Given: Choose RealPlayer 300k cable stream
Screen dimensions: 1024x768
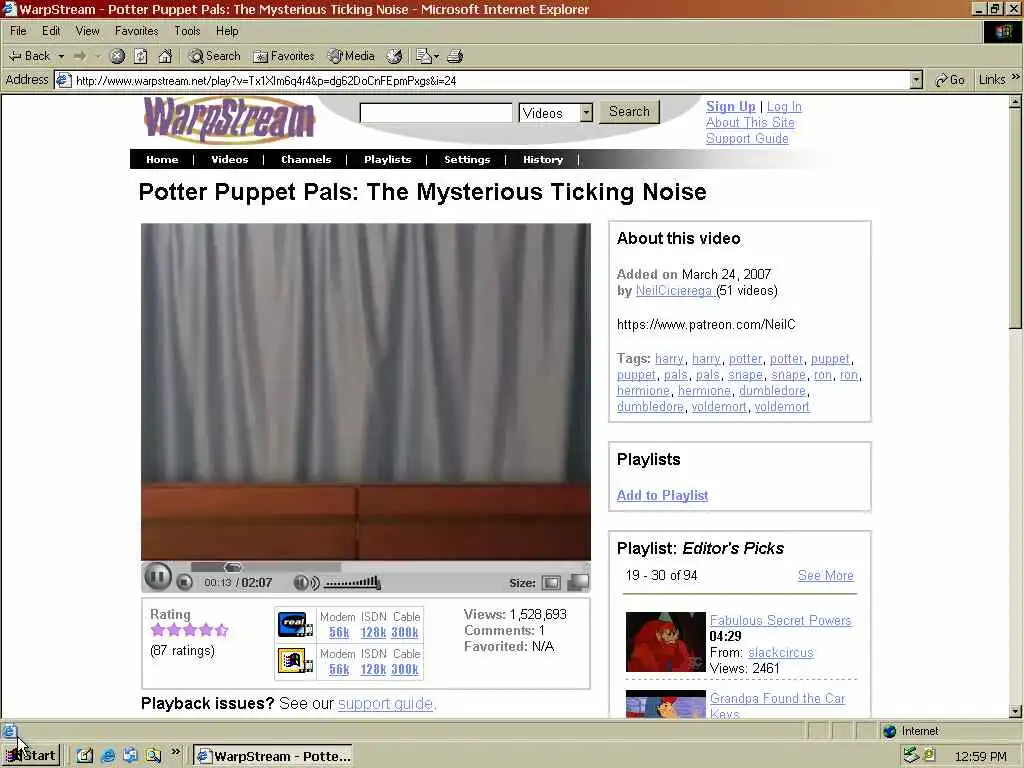Looking at the screenshot, I should pyautogui.click(x=405, y=632).
